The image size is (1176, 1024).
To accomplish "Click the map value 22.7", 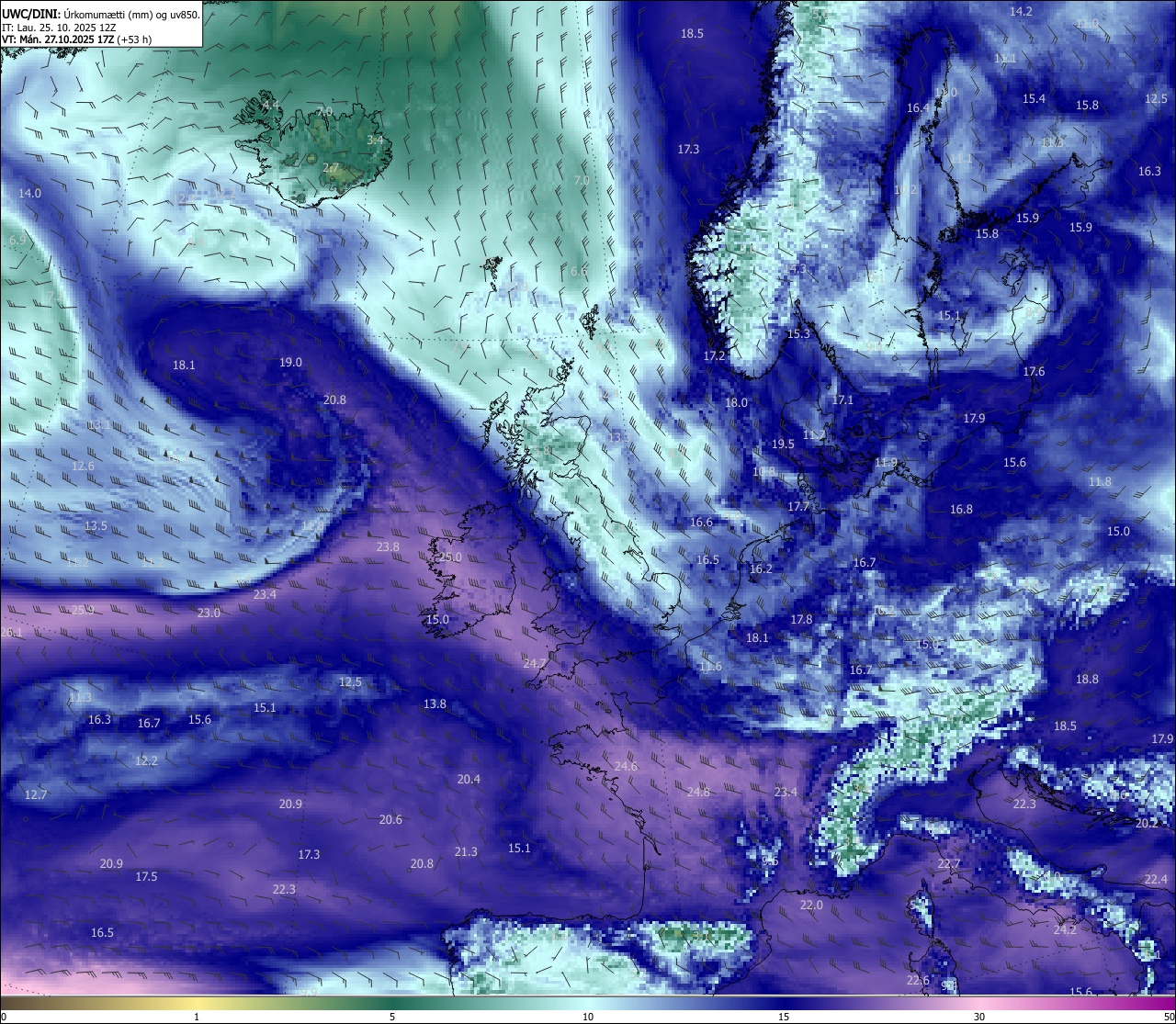I will [948, 864].
